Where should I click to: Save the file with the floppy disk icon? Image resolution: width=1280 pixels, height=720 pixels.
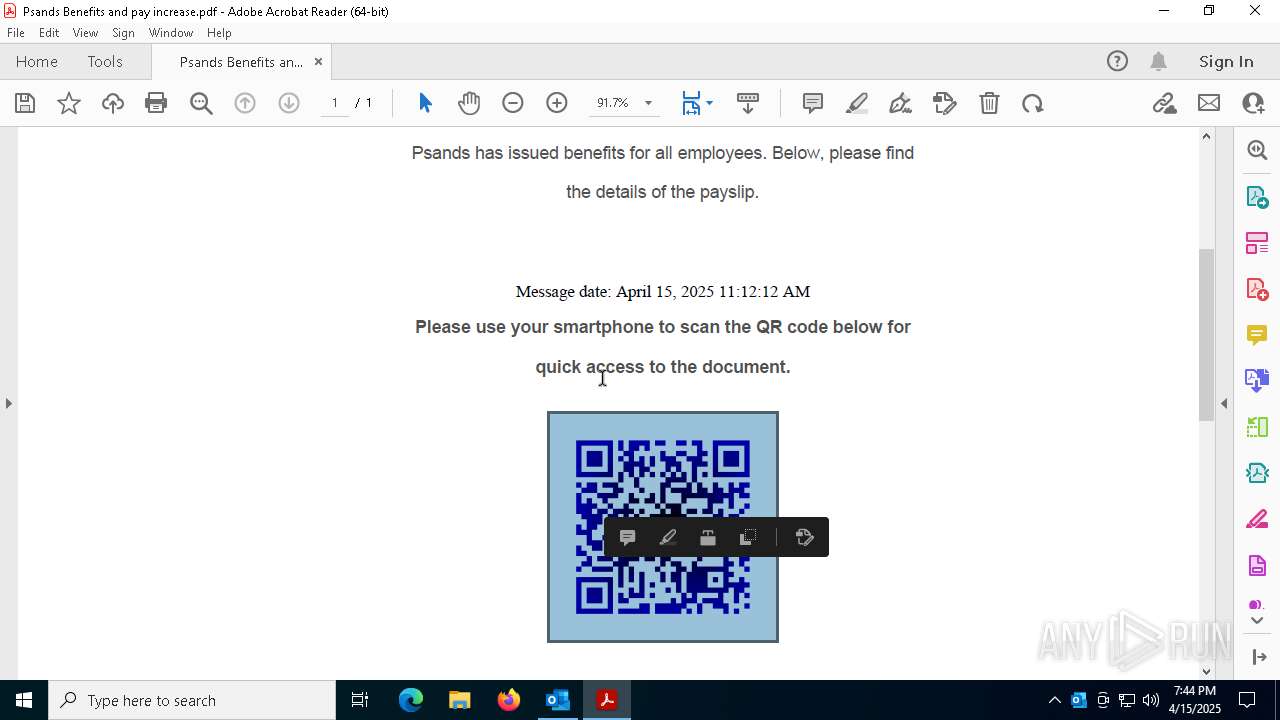(25, 103)
